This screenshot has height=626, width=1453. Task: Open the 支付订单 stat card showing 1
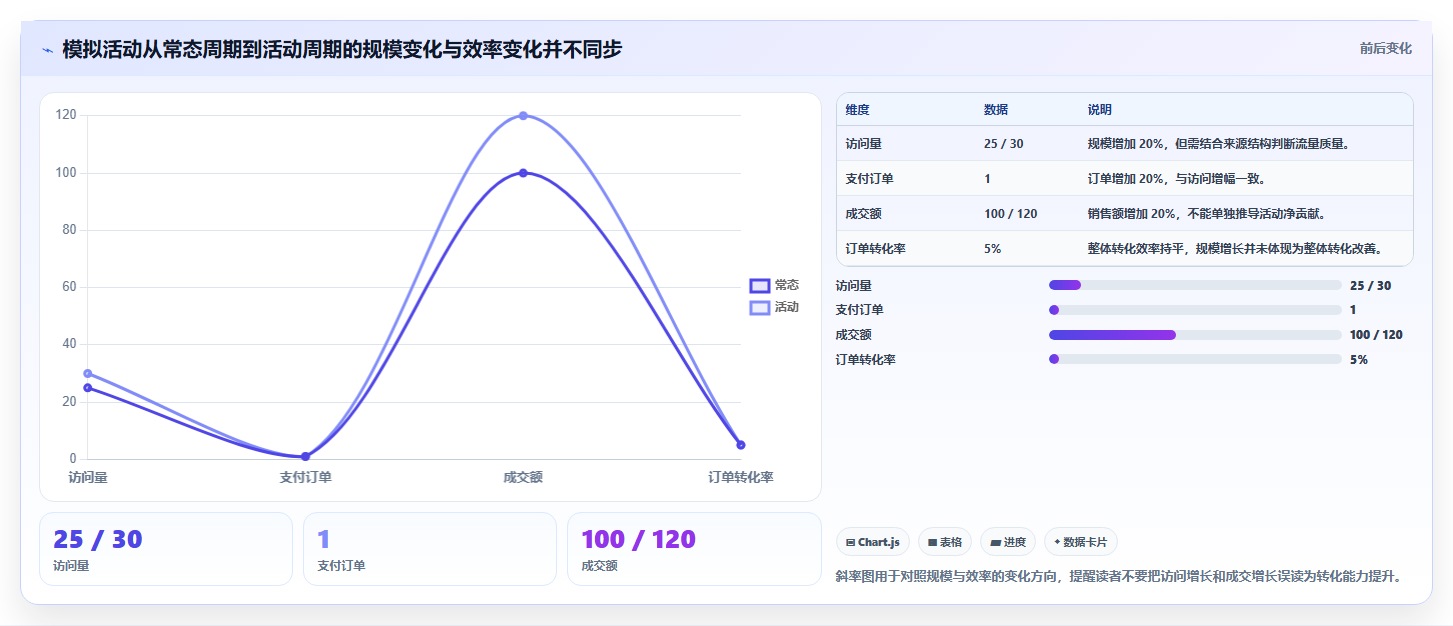(x=430, y=549)
